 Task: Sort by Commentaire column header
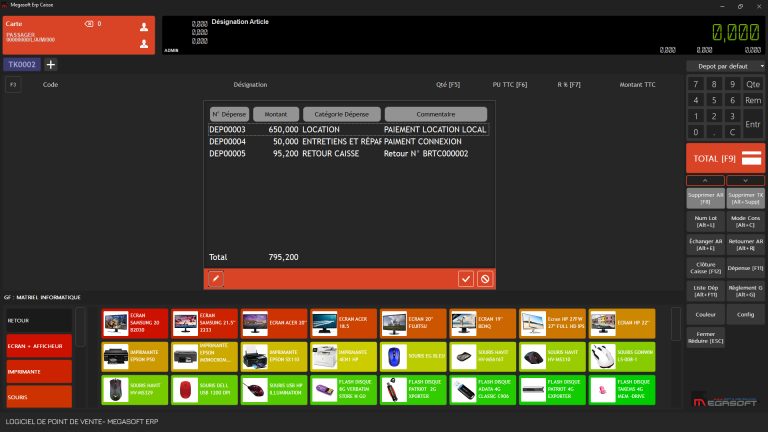436,114
